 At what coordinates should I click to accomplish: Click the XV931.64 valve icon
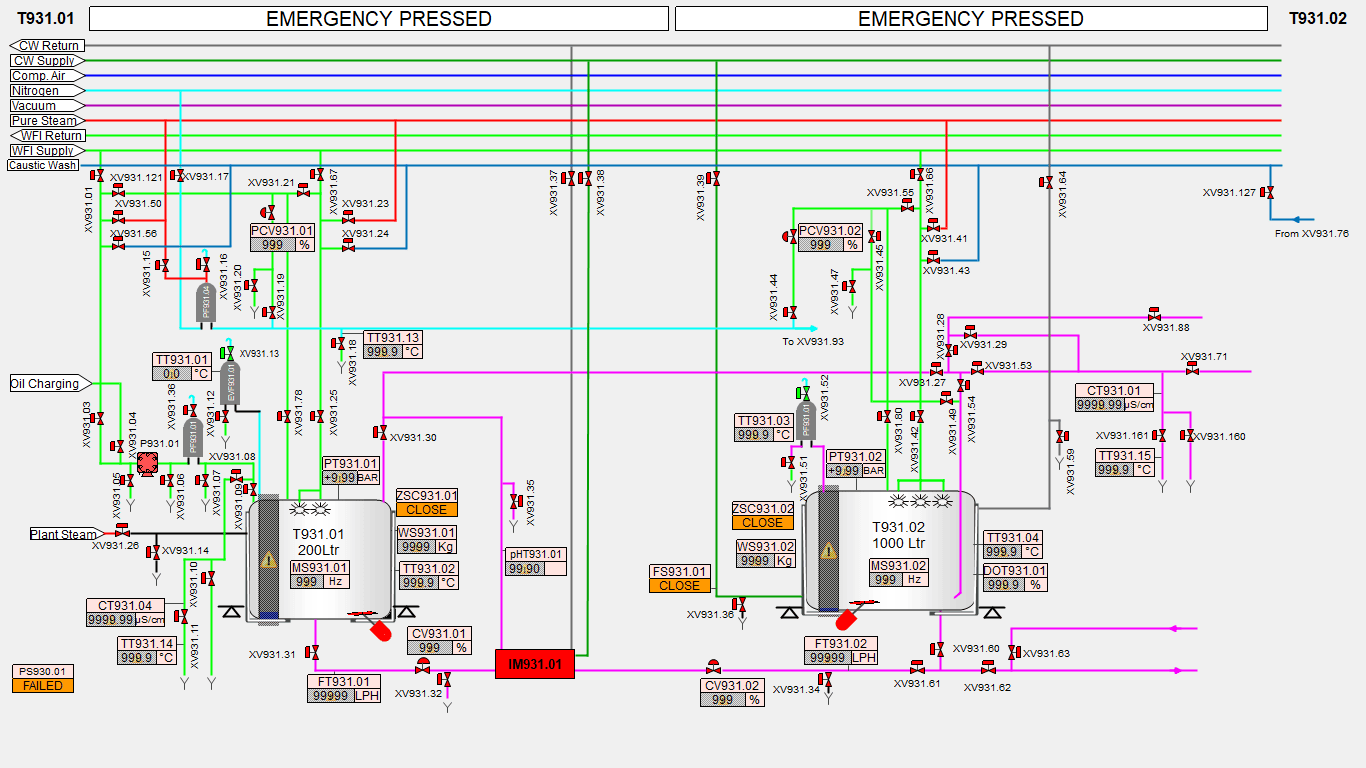click(1046, 182)
